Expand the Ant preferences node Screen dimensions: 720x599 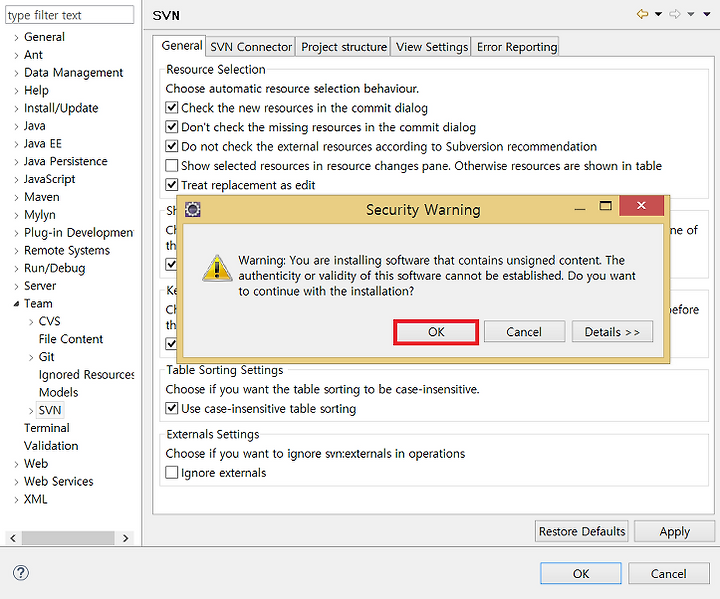[16, 56]
